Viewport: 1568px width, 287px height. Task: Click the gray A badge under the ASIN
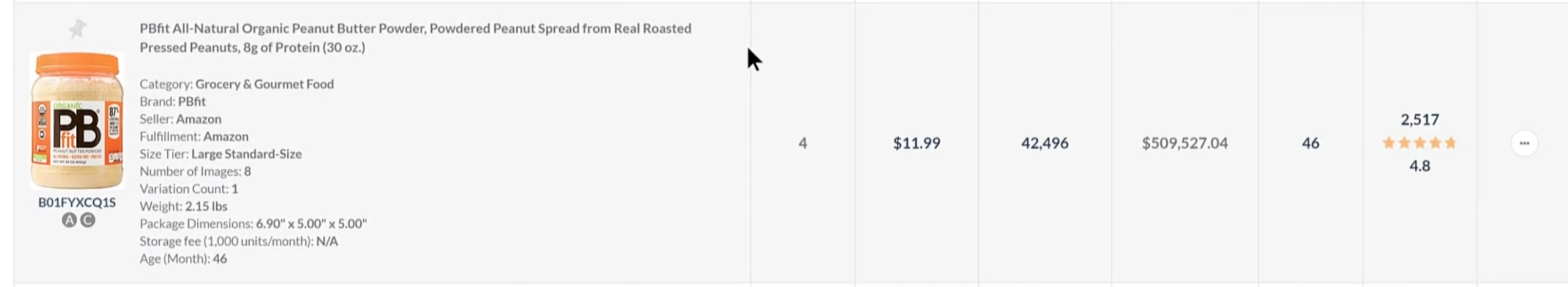pos(69,220)
